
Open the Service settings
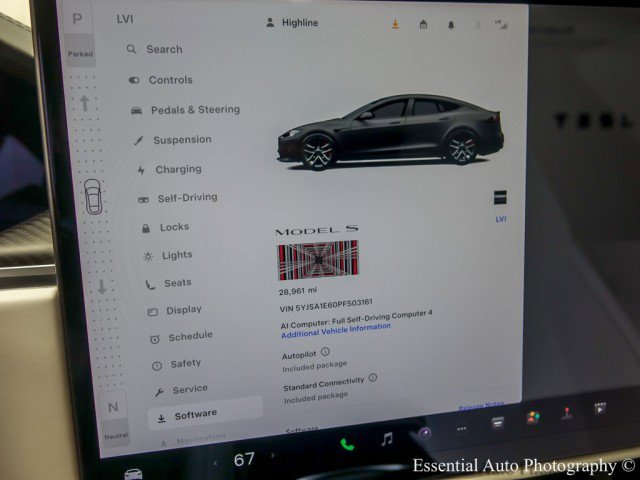pyautogui.click(x=181, y=390)
